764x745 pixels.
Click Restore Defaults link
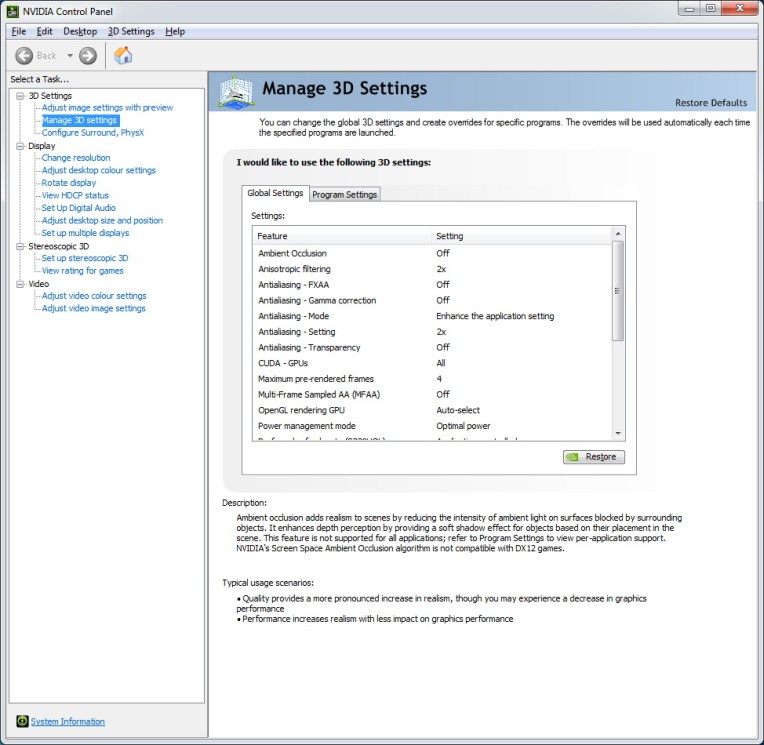[x=710, y=103]
